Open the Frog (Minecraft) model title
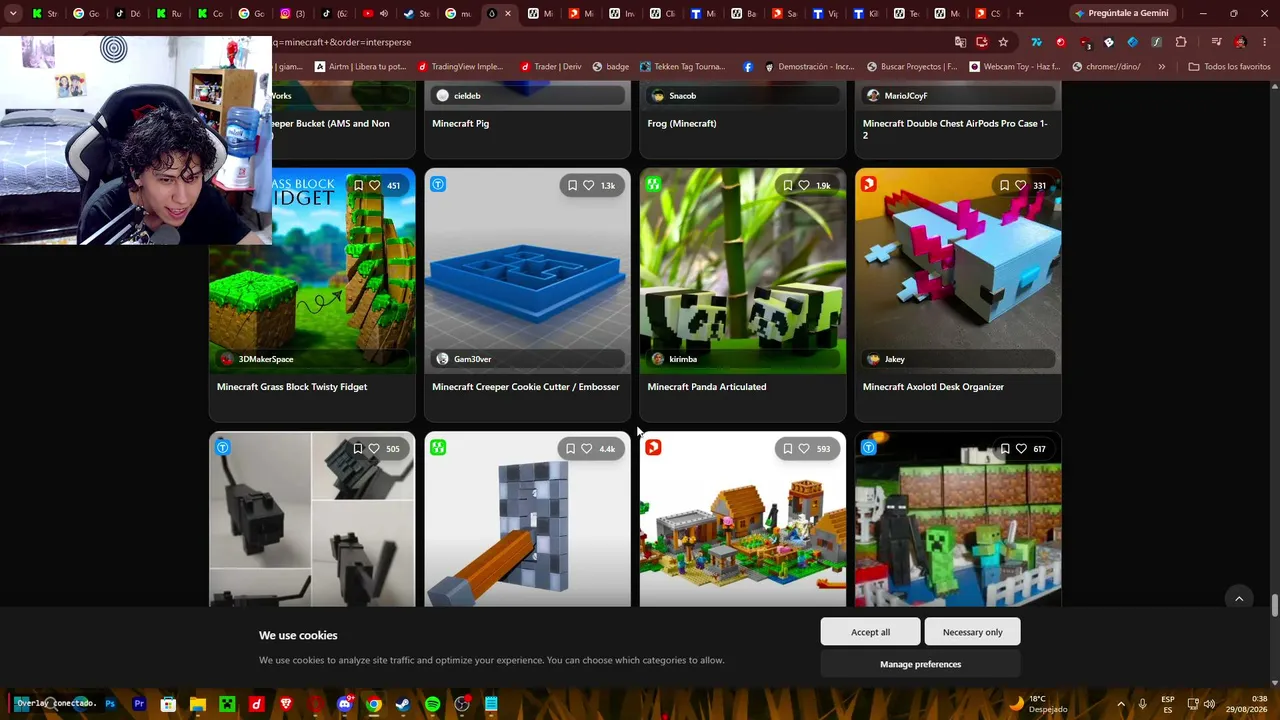Viewport: 1280px width, 720px height. (x=682, y=123)
